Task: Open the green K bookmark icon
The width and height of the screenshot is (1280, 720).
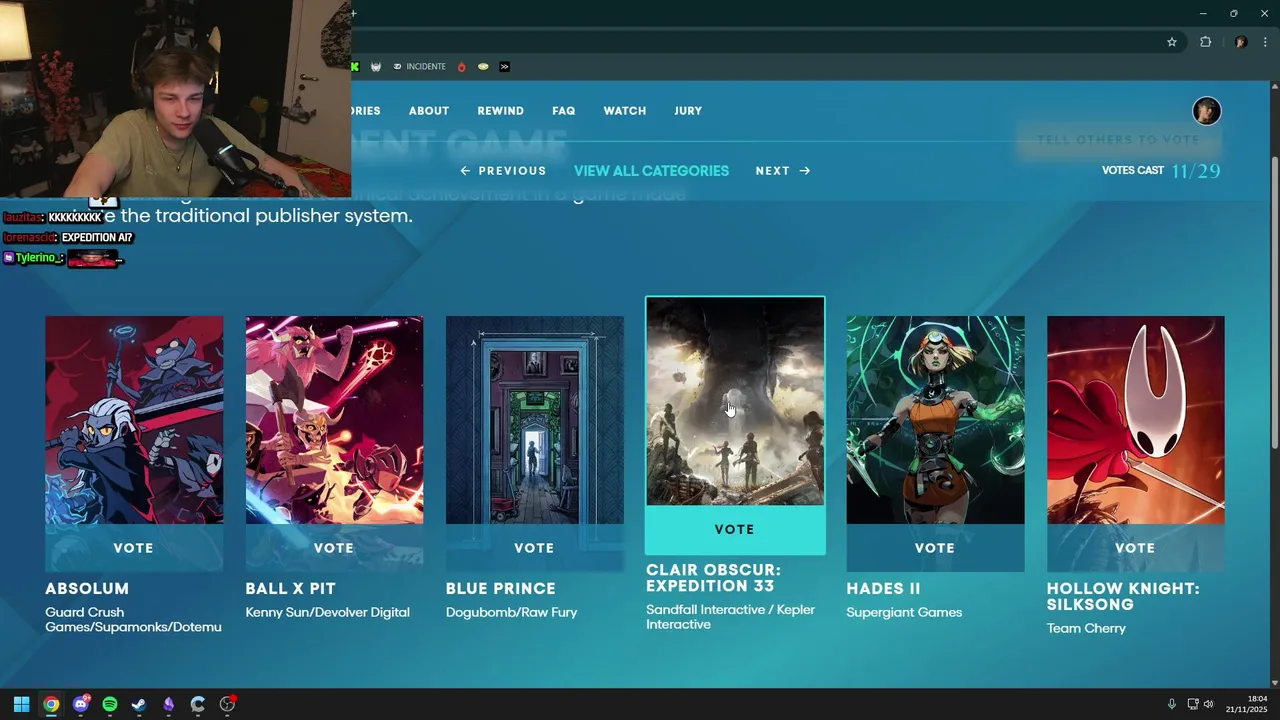Action: click(x=355, y=67)
